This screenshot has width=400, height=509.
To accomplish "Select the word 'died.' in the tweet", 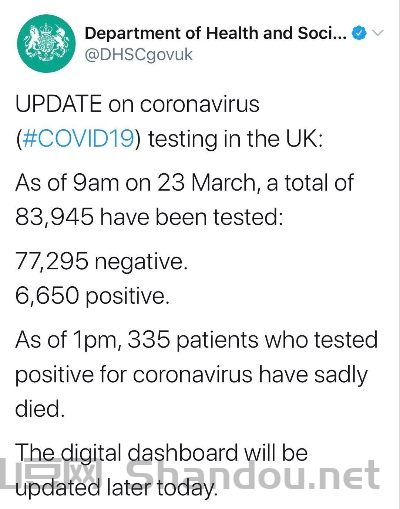I will [40, 409].
